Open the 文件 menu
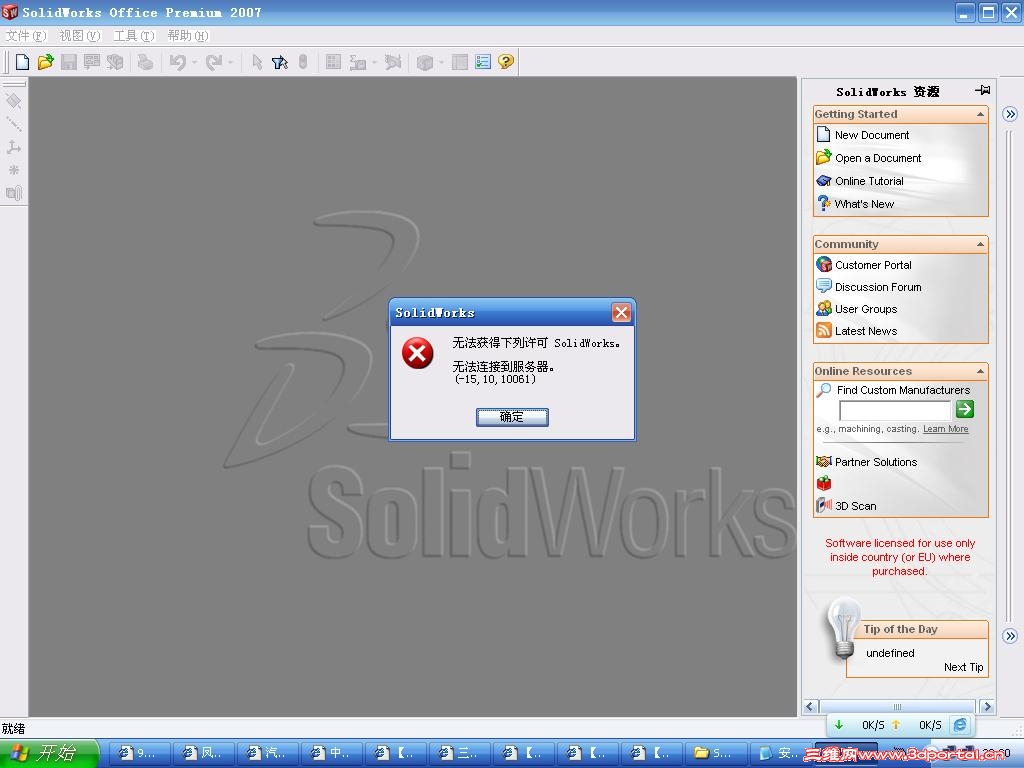This screenshot has width=1024, height=768. (x=26, y=35)
